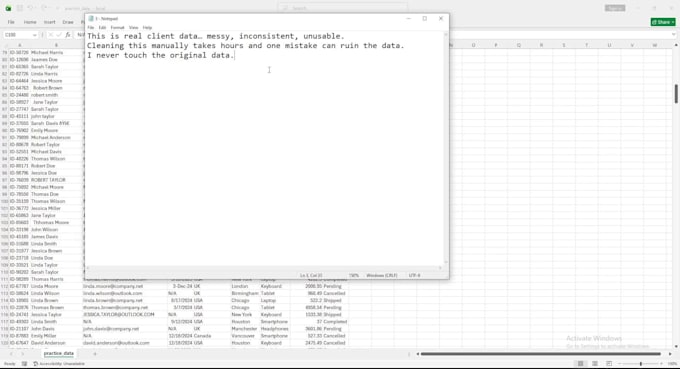Click Accessibility Unavailable in Excel status bar
Viewport: 680px width, 369px height.
pos(59,364)
